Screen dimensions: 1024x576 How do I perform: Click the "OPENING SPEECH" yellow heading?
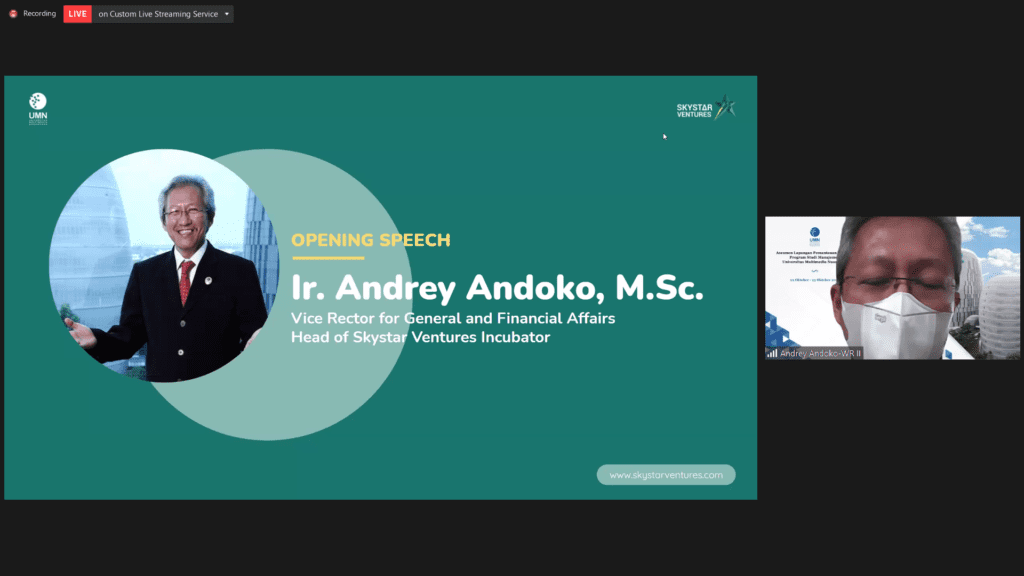(x=371, y=240)
